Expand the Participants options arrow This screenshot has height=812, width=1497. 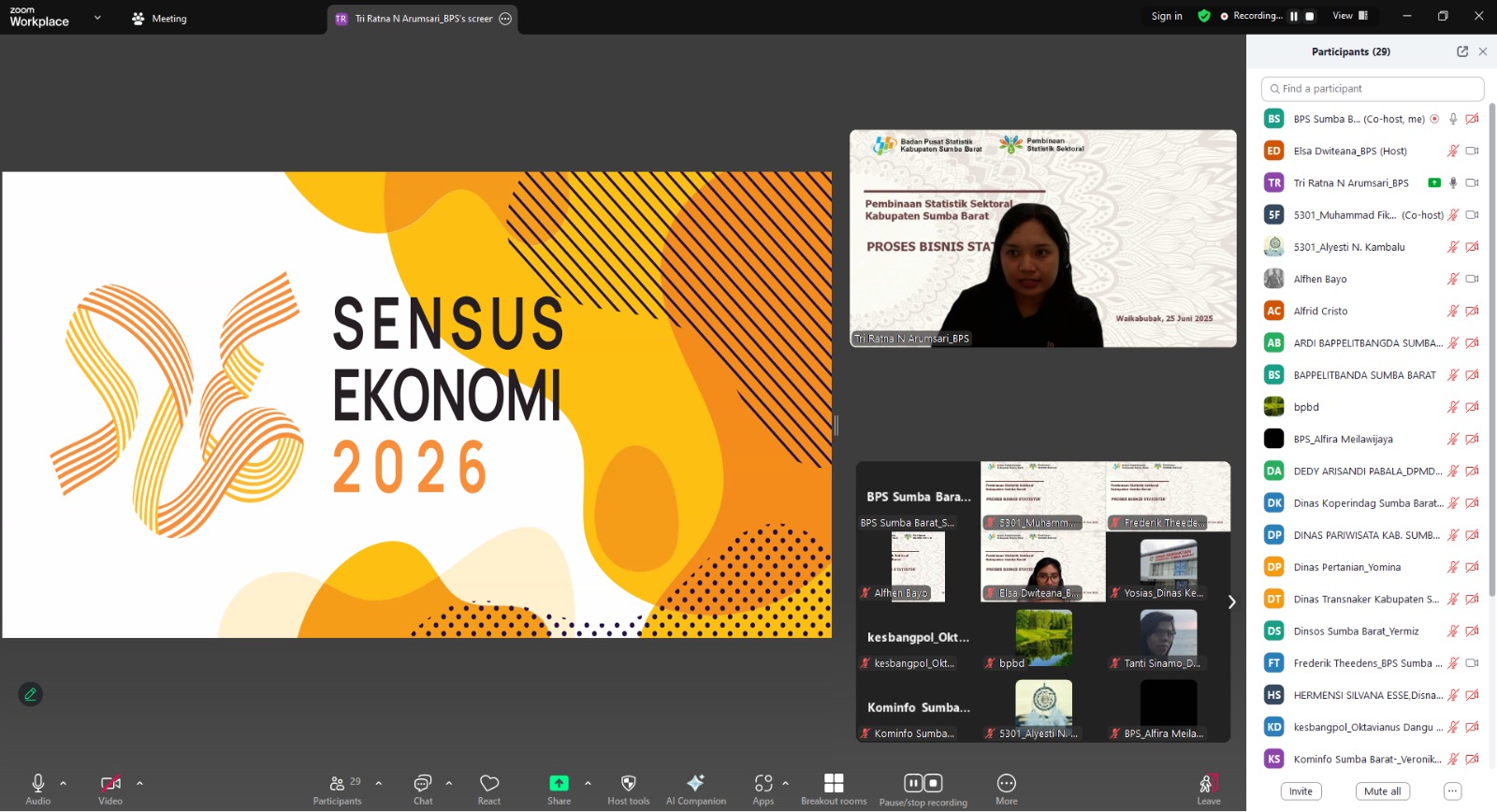click(379, 783)
